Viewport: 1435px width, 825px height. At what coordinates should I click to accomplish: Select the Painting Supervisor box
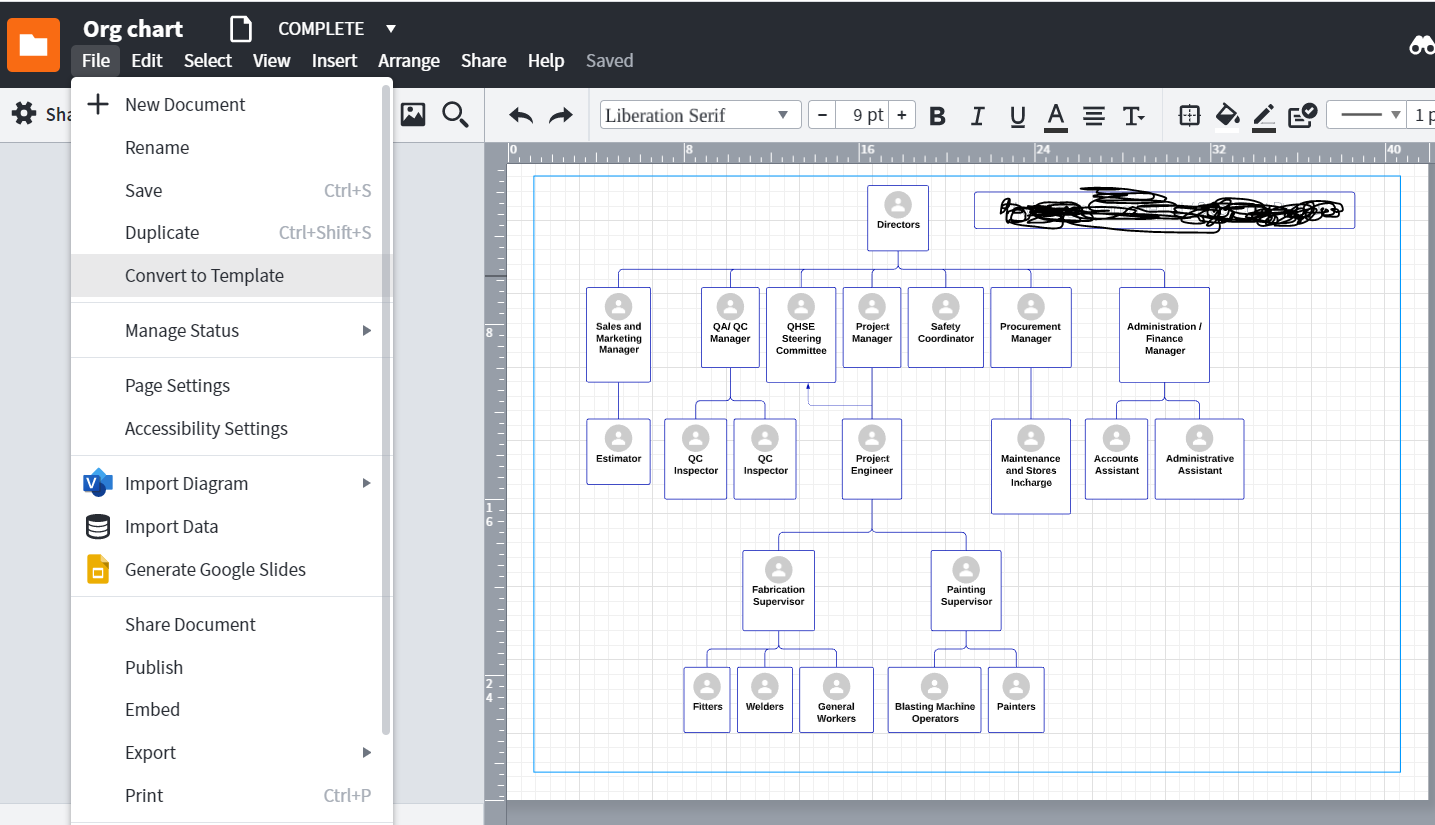tap(966, 591)
